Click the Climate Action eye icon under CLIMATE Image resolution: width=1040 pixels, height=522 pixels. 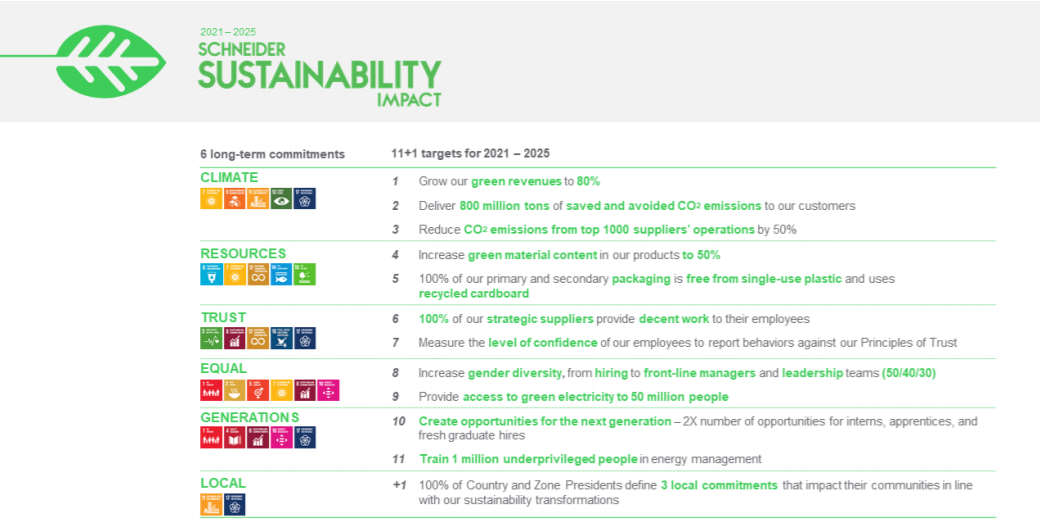pos(282,198)
